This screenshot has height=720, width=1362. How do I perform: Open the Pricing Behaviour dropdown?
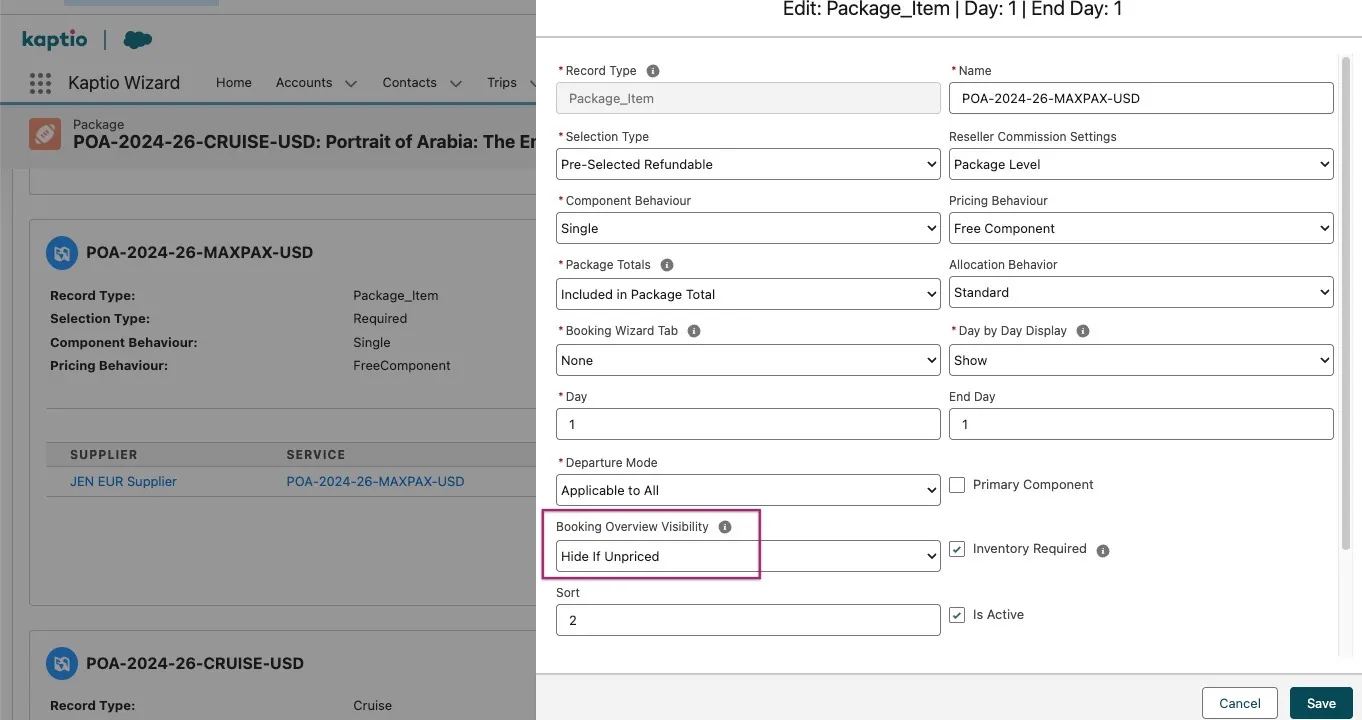tap(1140, 228)
